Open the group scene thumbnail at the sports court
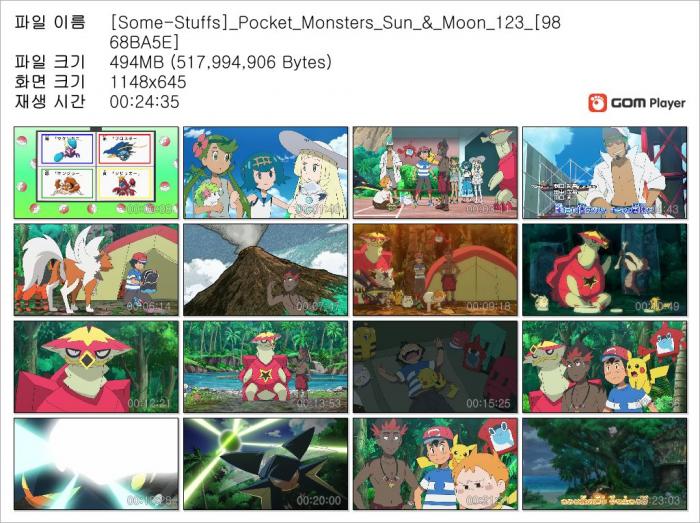700x523 pixels. (435, 173)
